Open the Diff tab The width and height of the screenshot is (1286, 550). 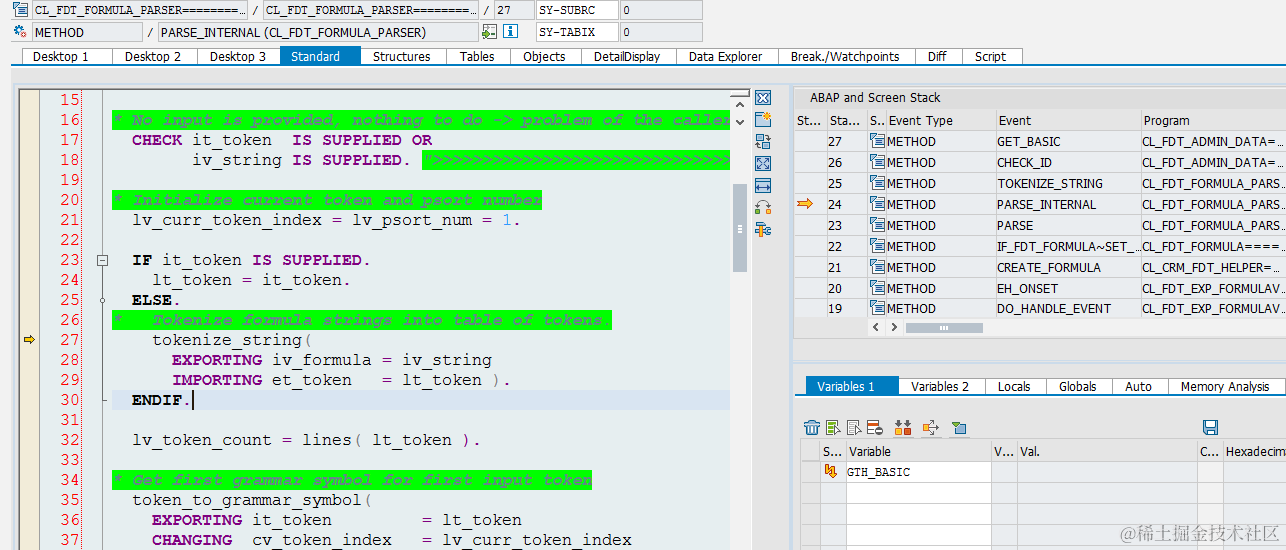pyautogui.click(x=937, y=56)
